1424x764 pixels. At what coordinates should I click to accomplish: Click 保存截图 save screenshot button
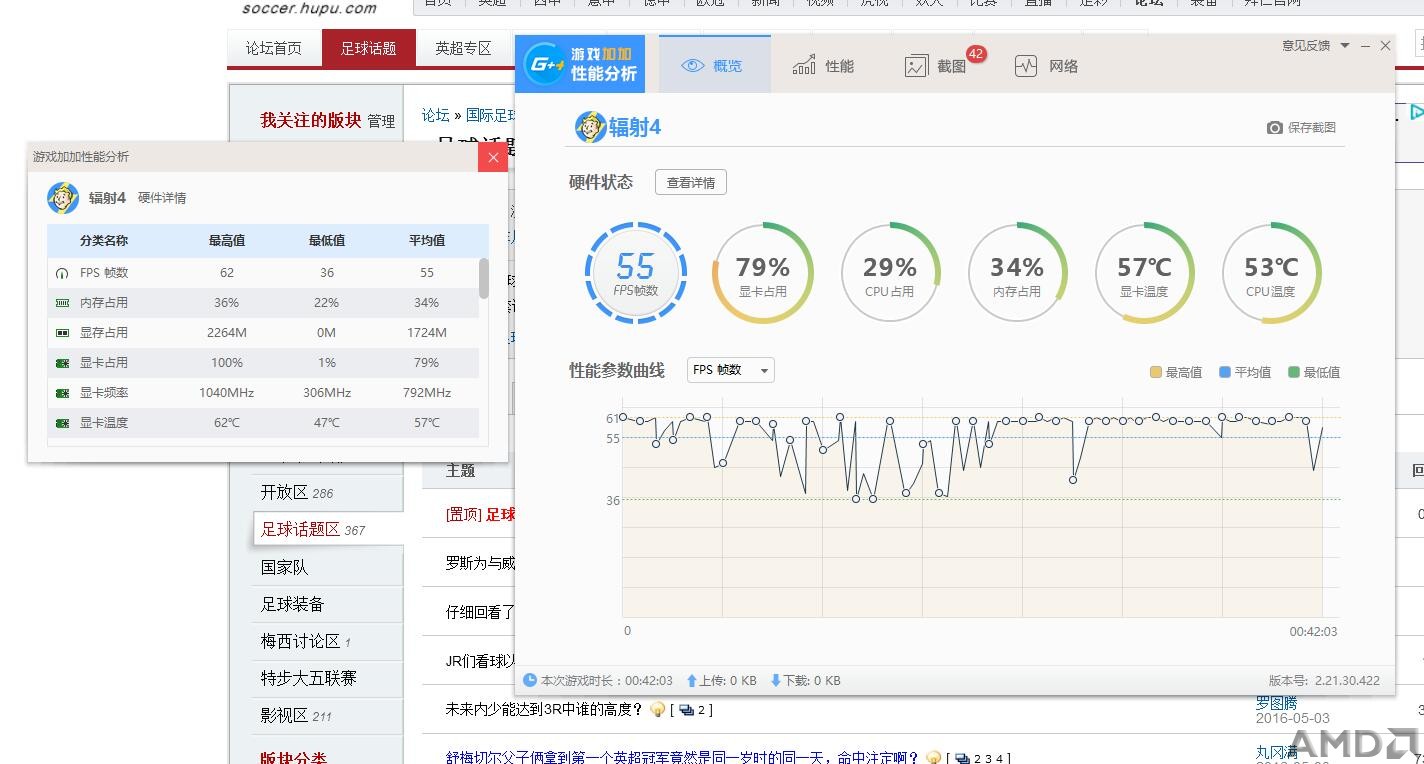coord(1301,127)
